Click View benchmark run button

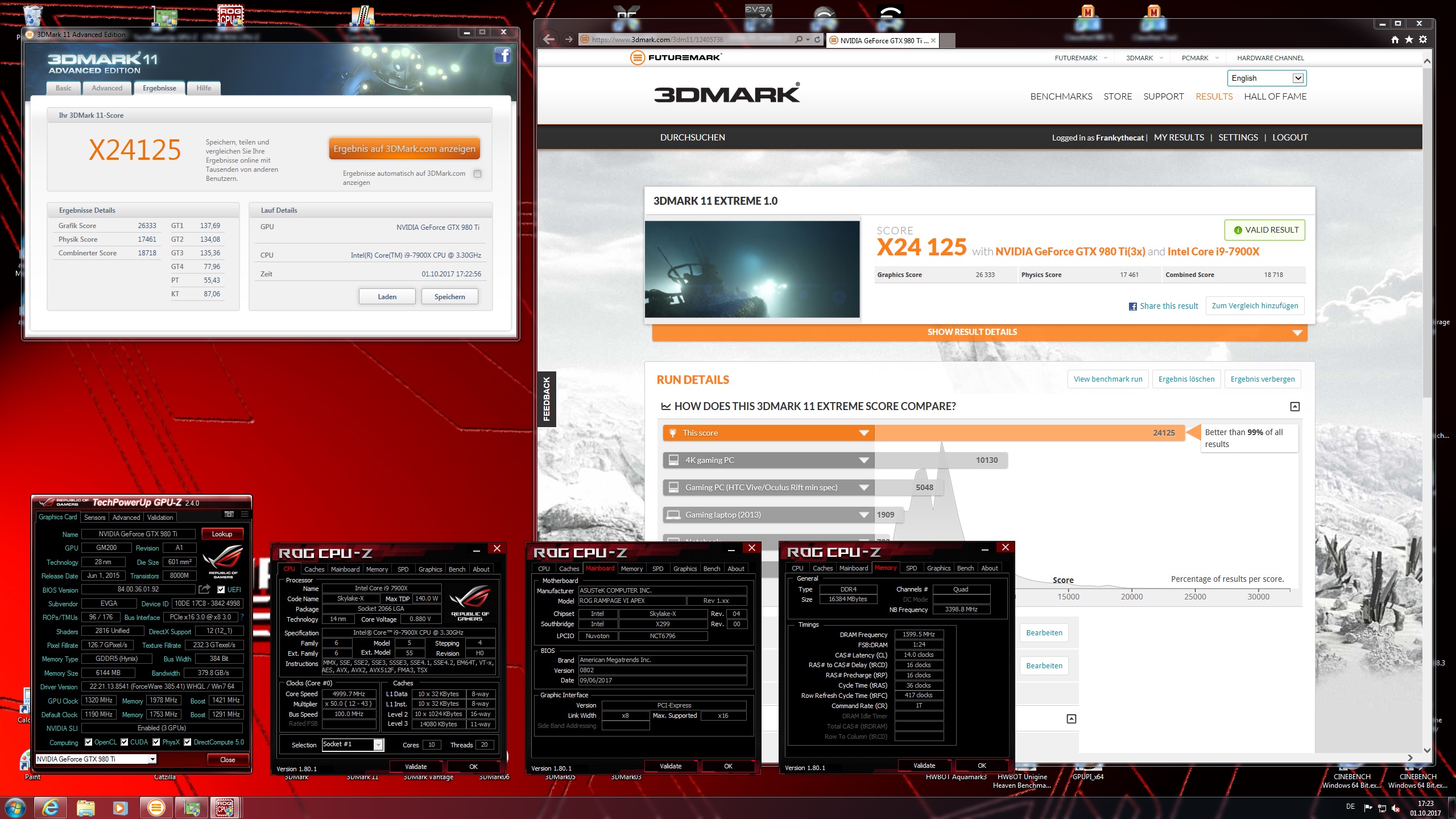point(1108,379)
